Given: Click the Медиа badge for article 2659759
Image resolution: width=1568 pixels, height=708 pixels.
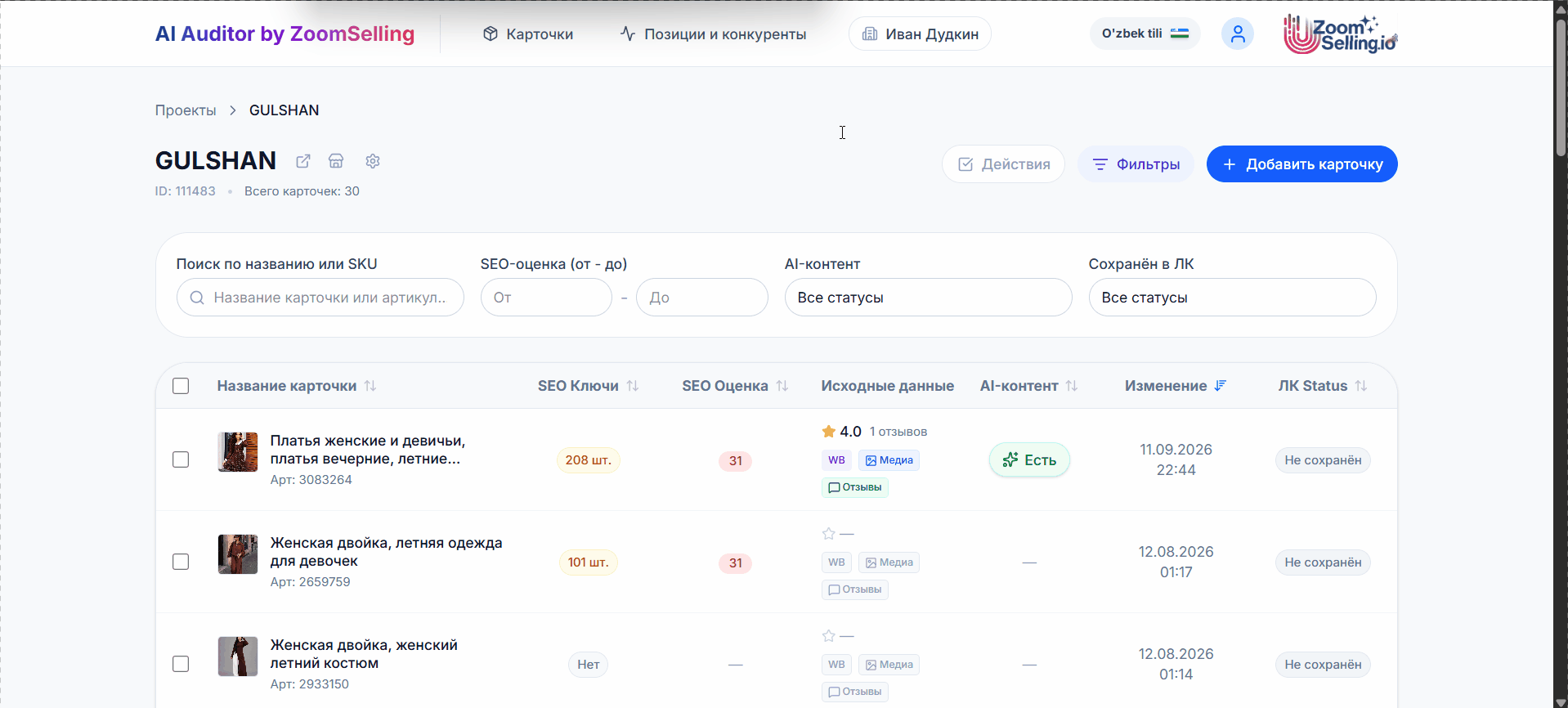Looking at the screenshot, I should (889, 562).
